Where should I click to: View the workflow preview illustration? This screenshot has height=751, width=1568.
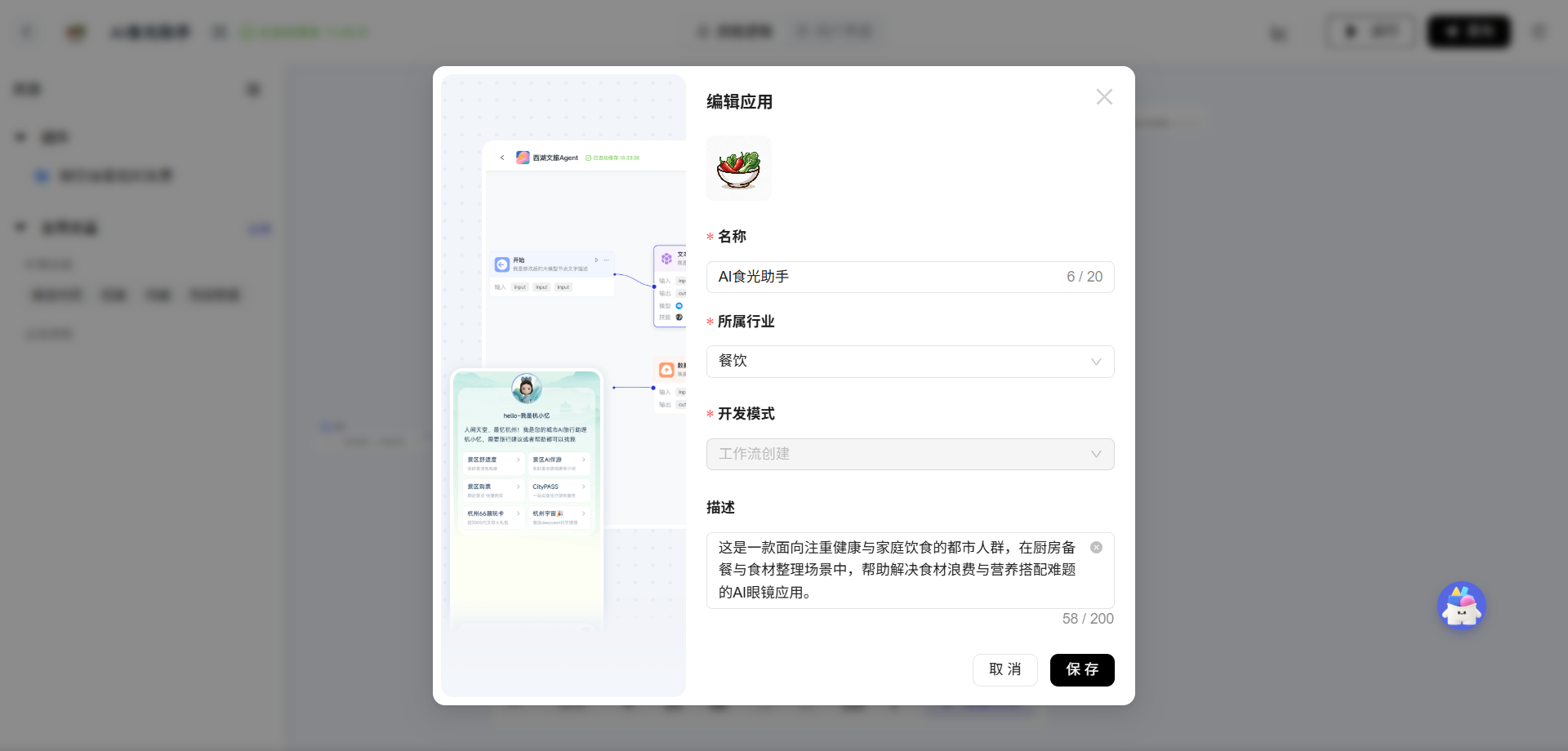pyautogui.click(x=563, y=385)
